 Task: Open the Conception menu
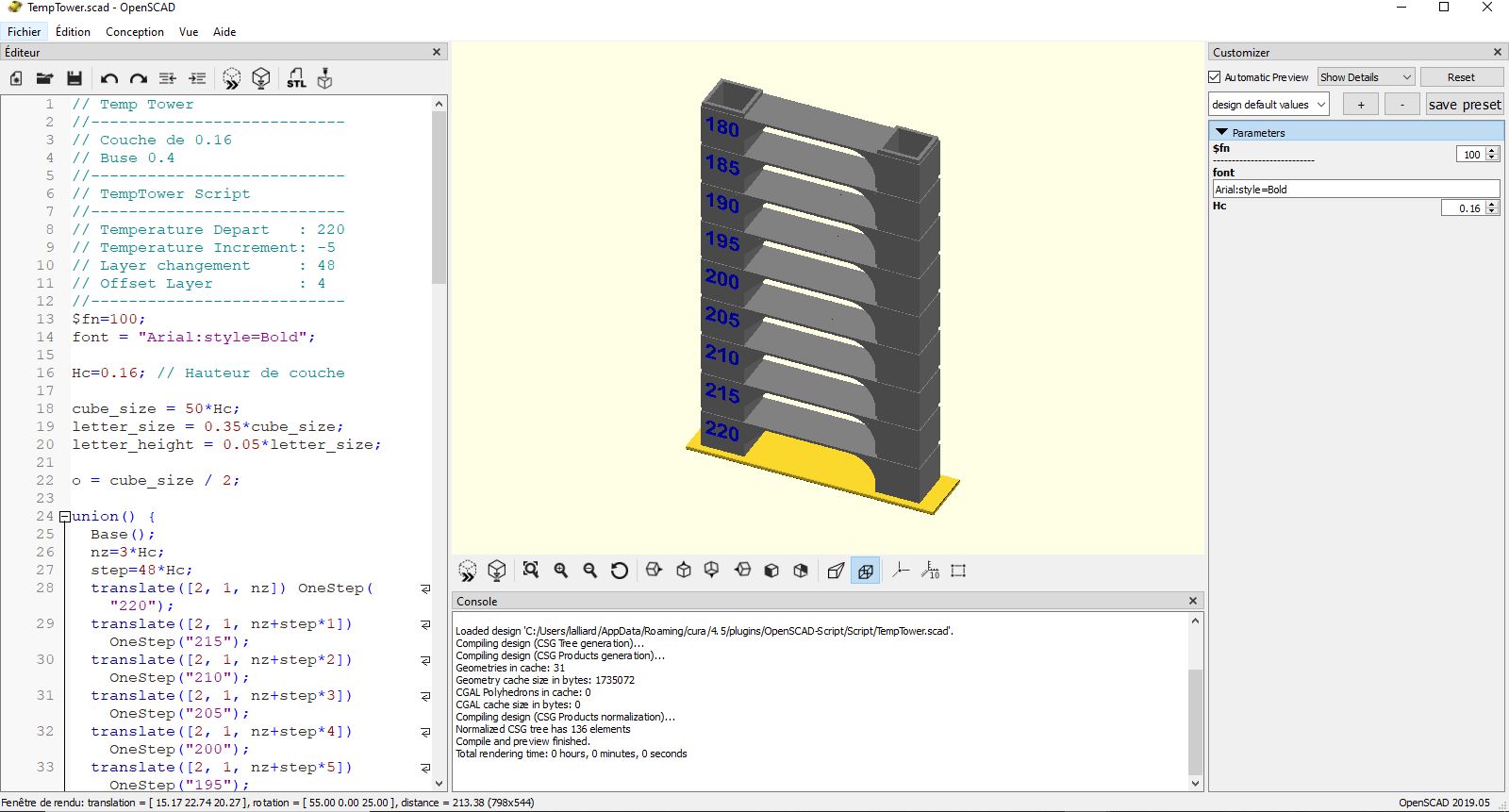coord(135,31)
